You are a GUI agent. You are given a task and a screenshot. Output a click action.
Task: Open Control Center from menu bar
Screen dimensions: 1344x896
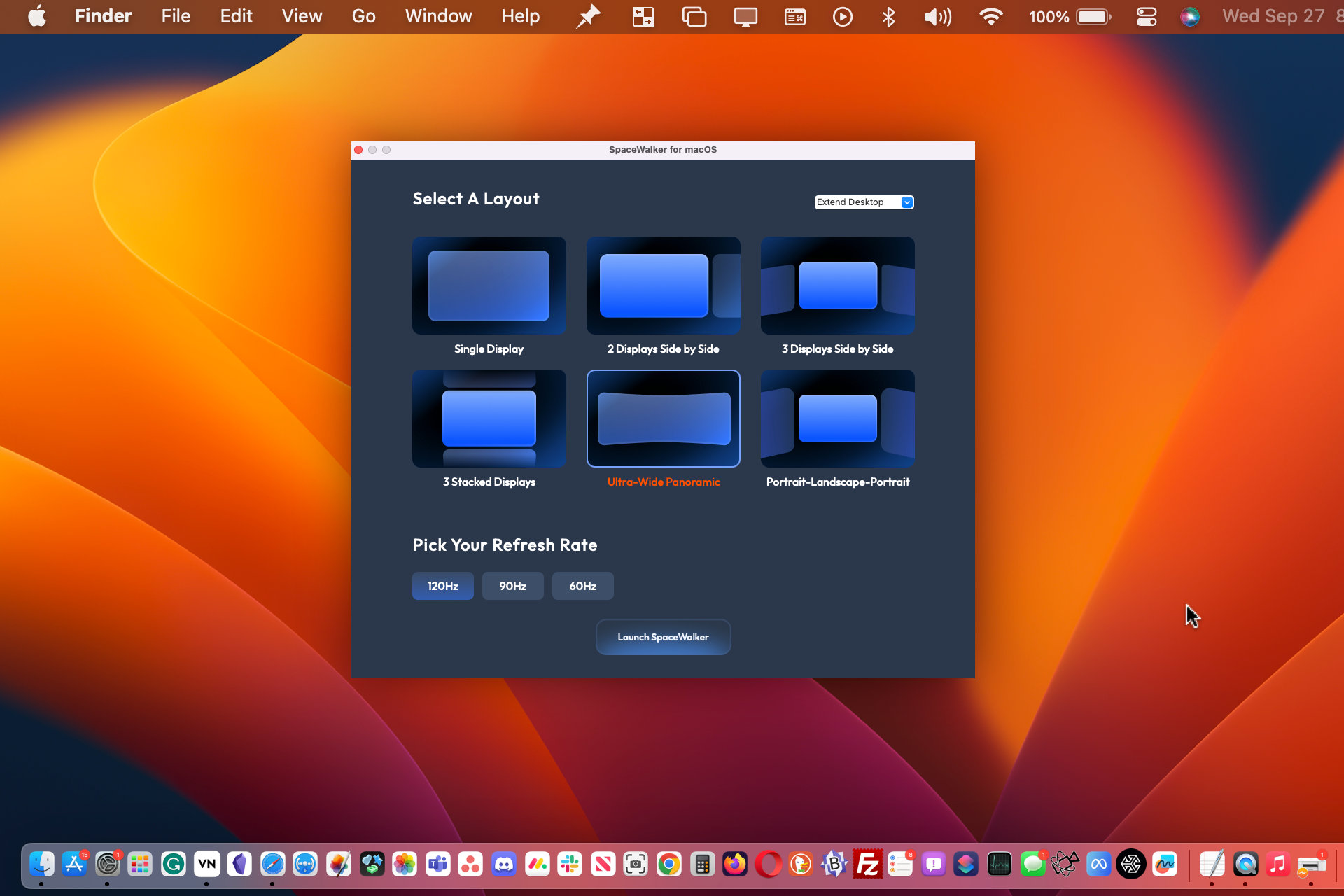(x=1146, y=16)
